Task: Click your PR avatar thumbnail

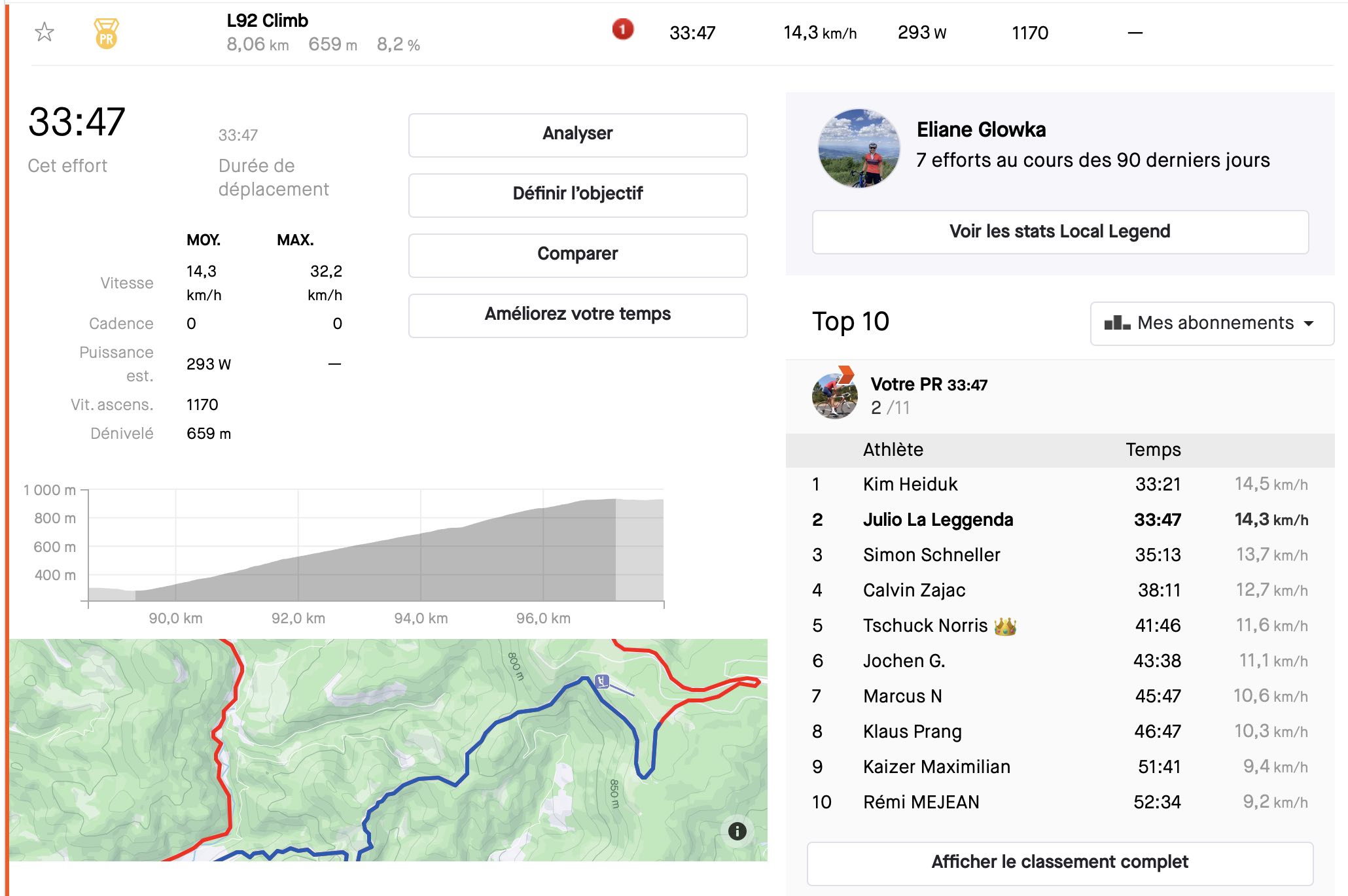Action: pyautogui.click(x=834, y=395)
